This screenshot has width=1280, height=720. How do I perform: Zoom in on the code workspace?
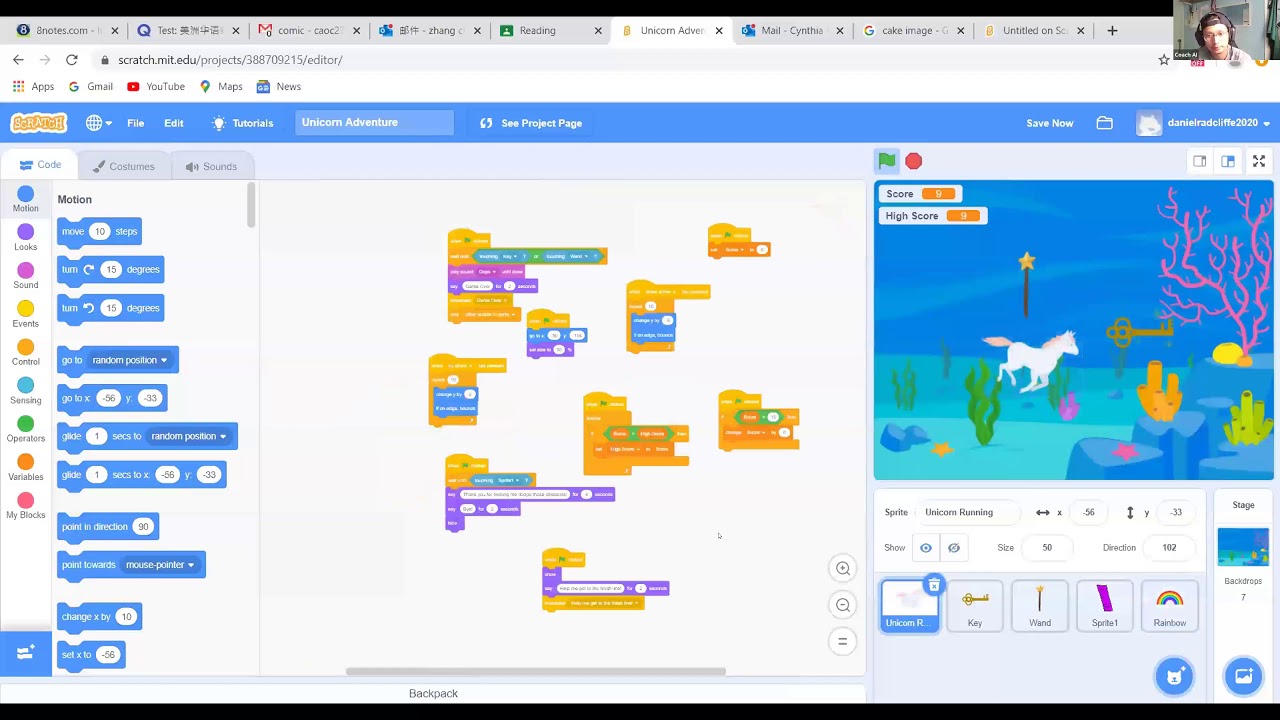point(843,568)
